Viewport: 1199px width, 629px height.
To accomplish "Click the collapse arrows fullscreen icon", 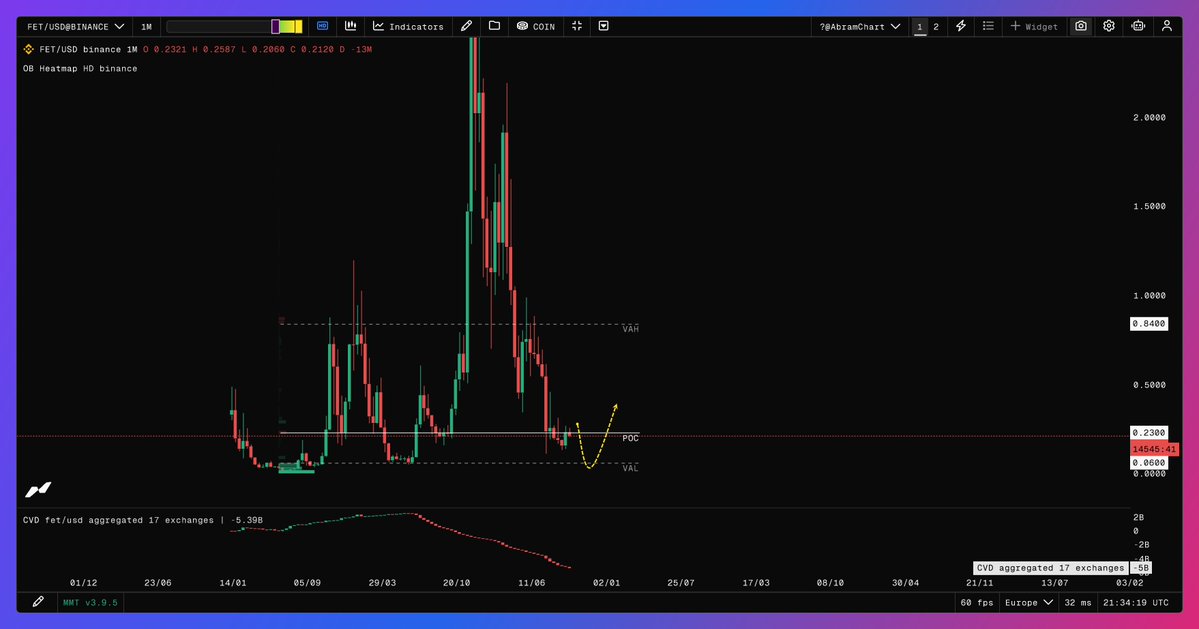I will pyautogui.click(x=577, y=26).
